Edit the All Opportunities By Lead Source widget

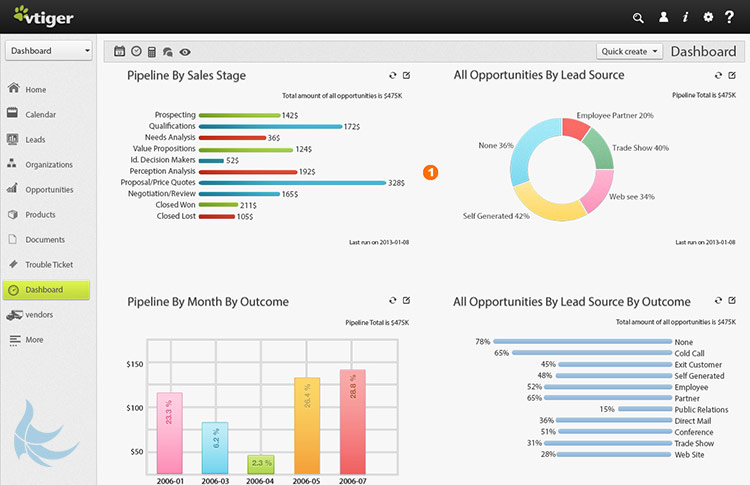click(x=732, y=75)
